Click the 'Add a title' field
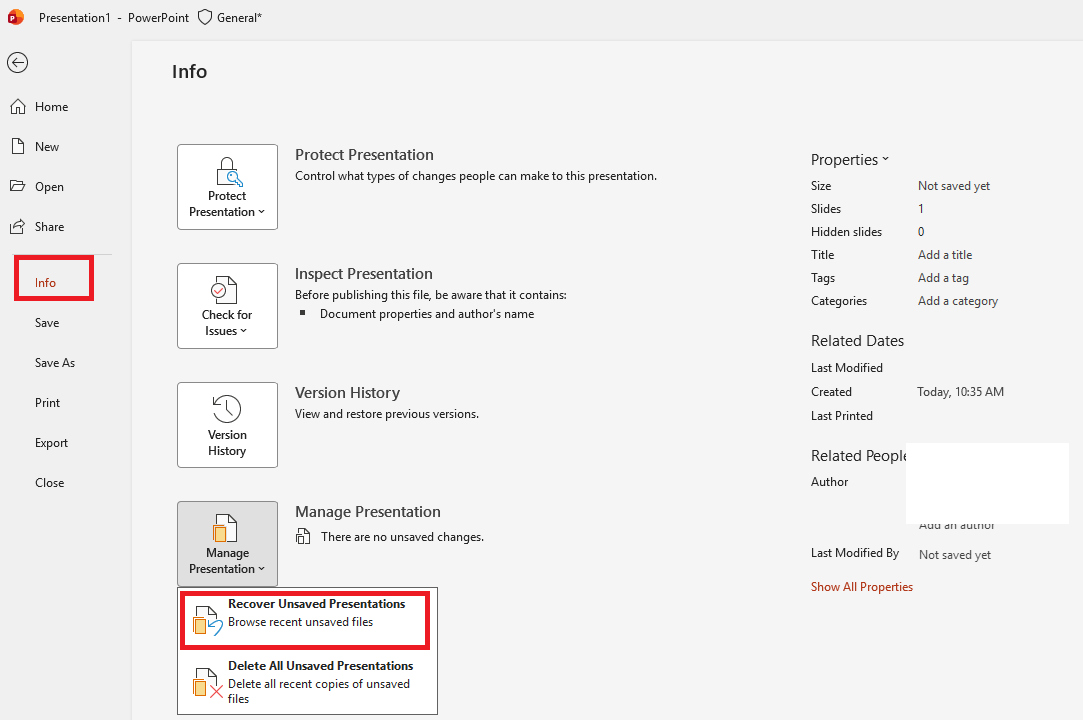Image resolution: width=1083 pixels, height=720 pixels. (945, 255)
